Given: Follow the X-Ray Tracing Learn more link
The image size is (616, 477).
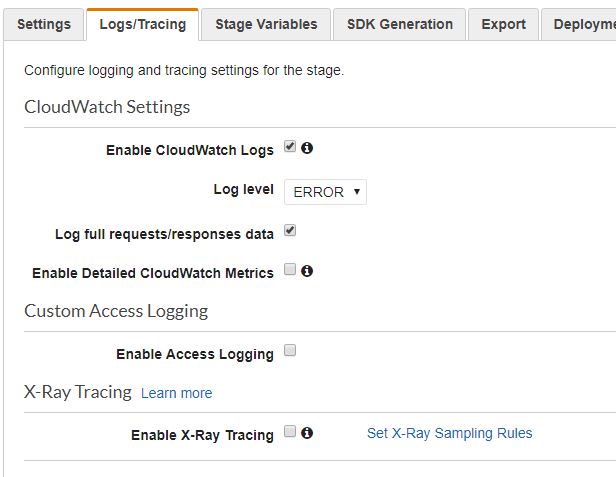Looking at the screenshot, I should tap(176, 393).
